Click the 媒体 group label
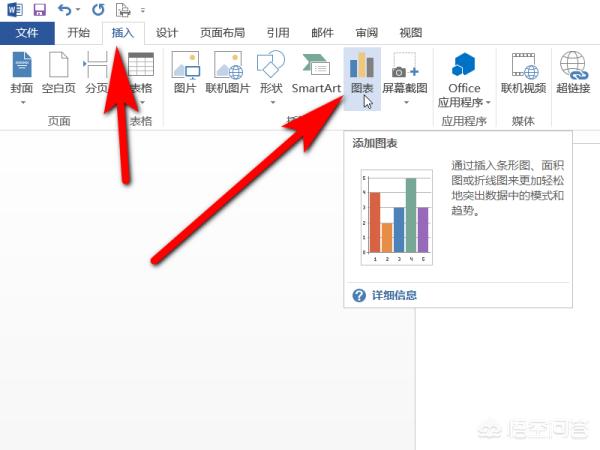The width and height of the screenshot is (600, 450). pyautogui.click(x=523, y=121)
